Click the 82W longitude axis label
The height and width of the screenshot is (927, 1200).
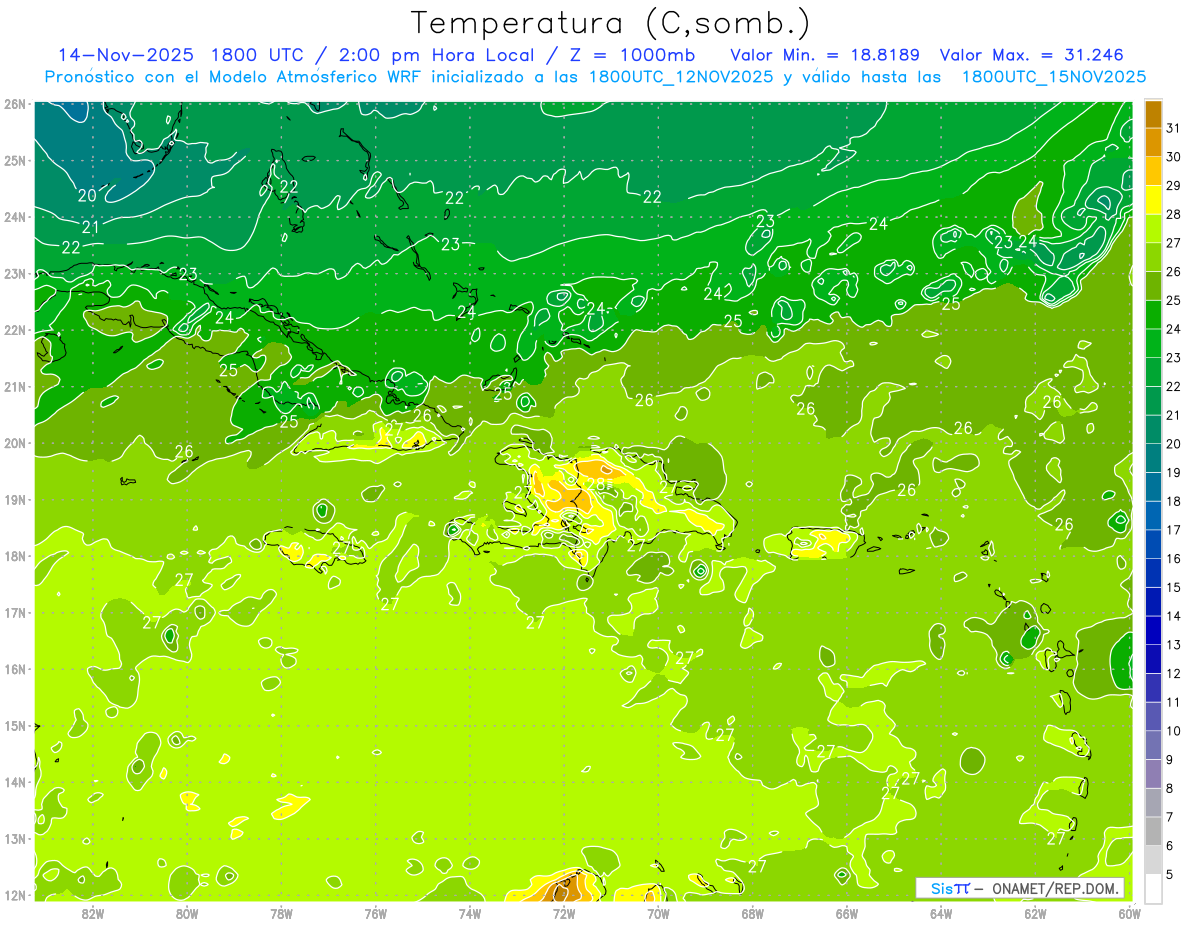93,913
